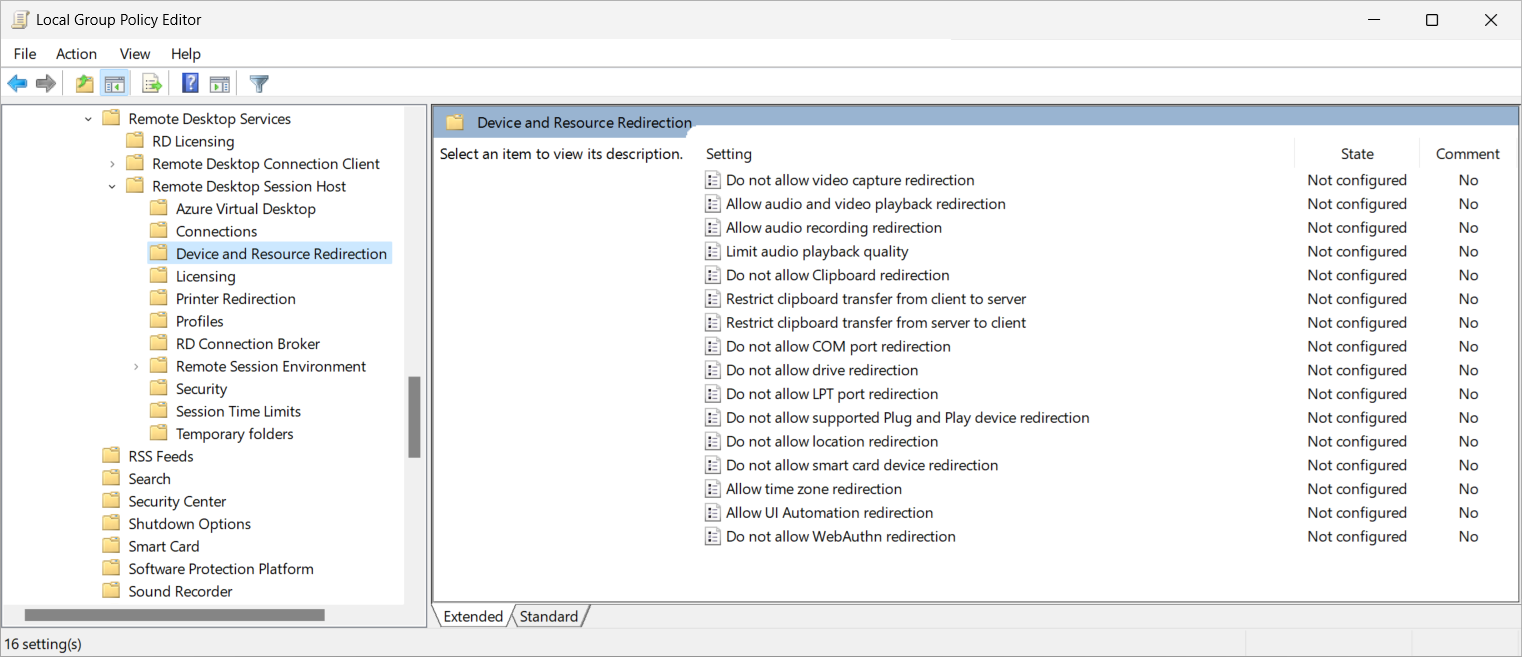This screenshot has height=662, width=1522.
Task: Open the parent folder using the Up One Level icon
Action: pyautogui.click(x=84, y=83)
